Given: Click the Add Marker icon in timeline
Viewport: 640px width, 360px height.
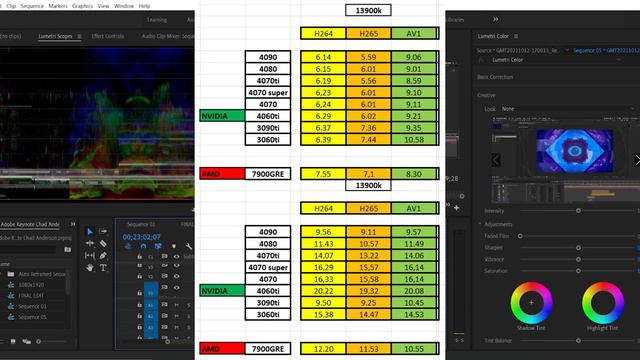Looking at the screenshot, I should click(x=173, y=246).
